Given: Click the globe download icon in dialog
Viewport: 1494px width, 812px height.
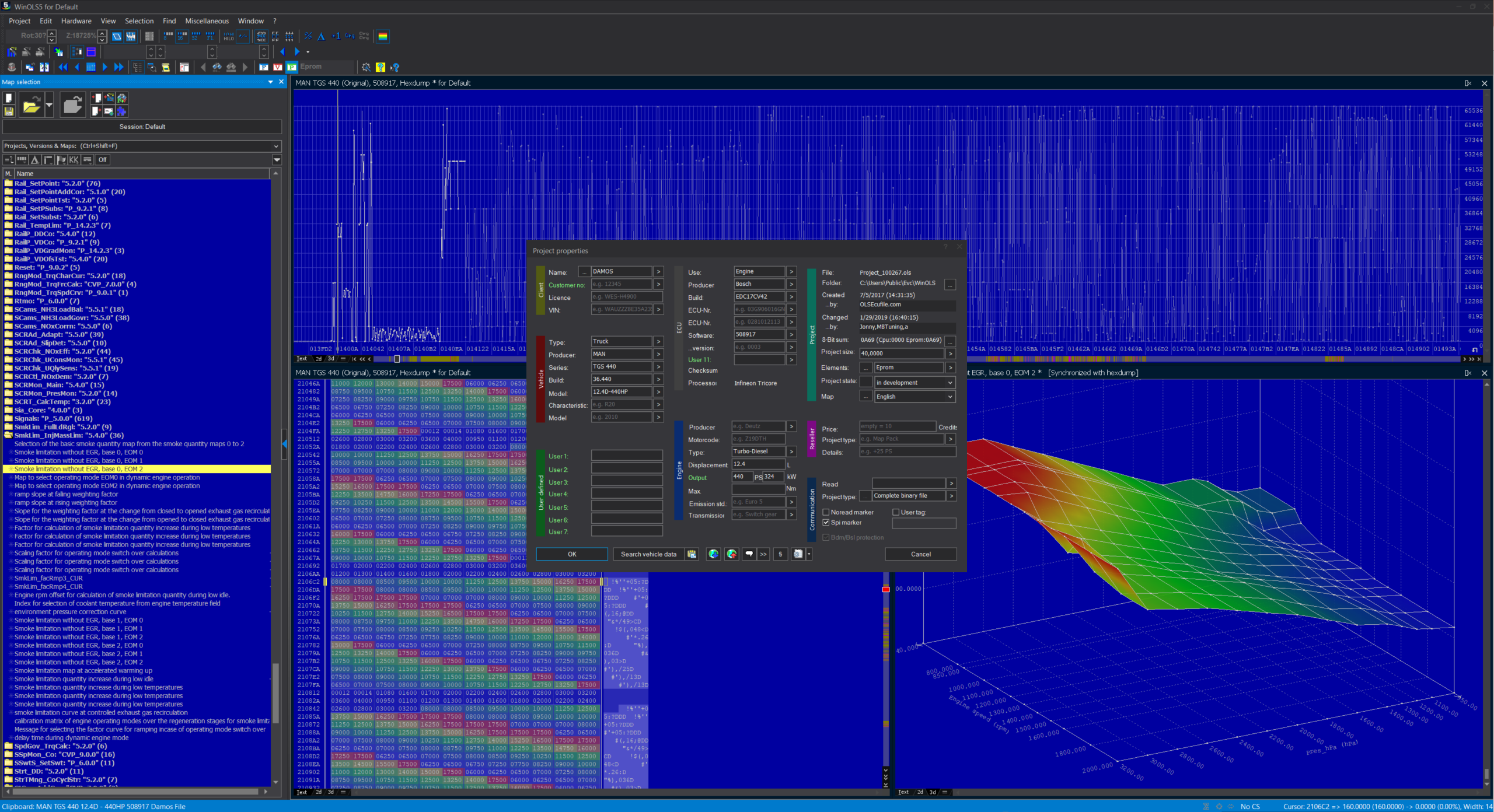Looking at the screenshot, I should [713, 554].
